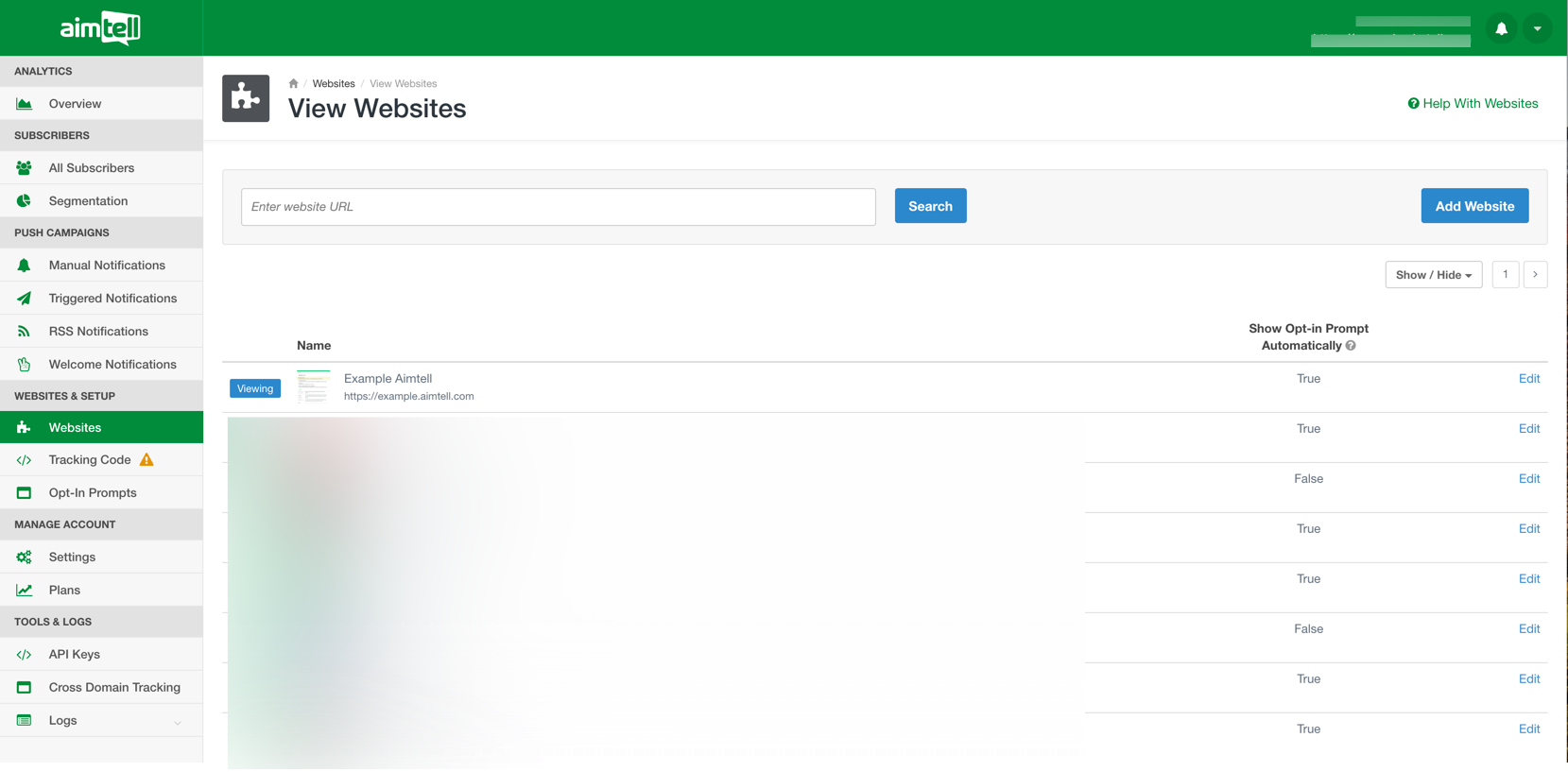
Task: Open Manual Notifications in sidebar
Action: [x=107, y=266]
